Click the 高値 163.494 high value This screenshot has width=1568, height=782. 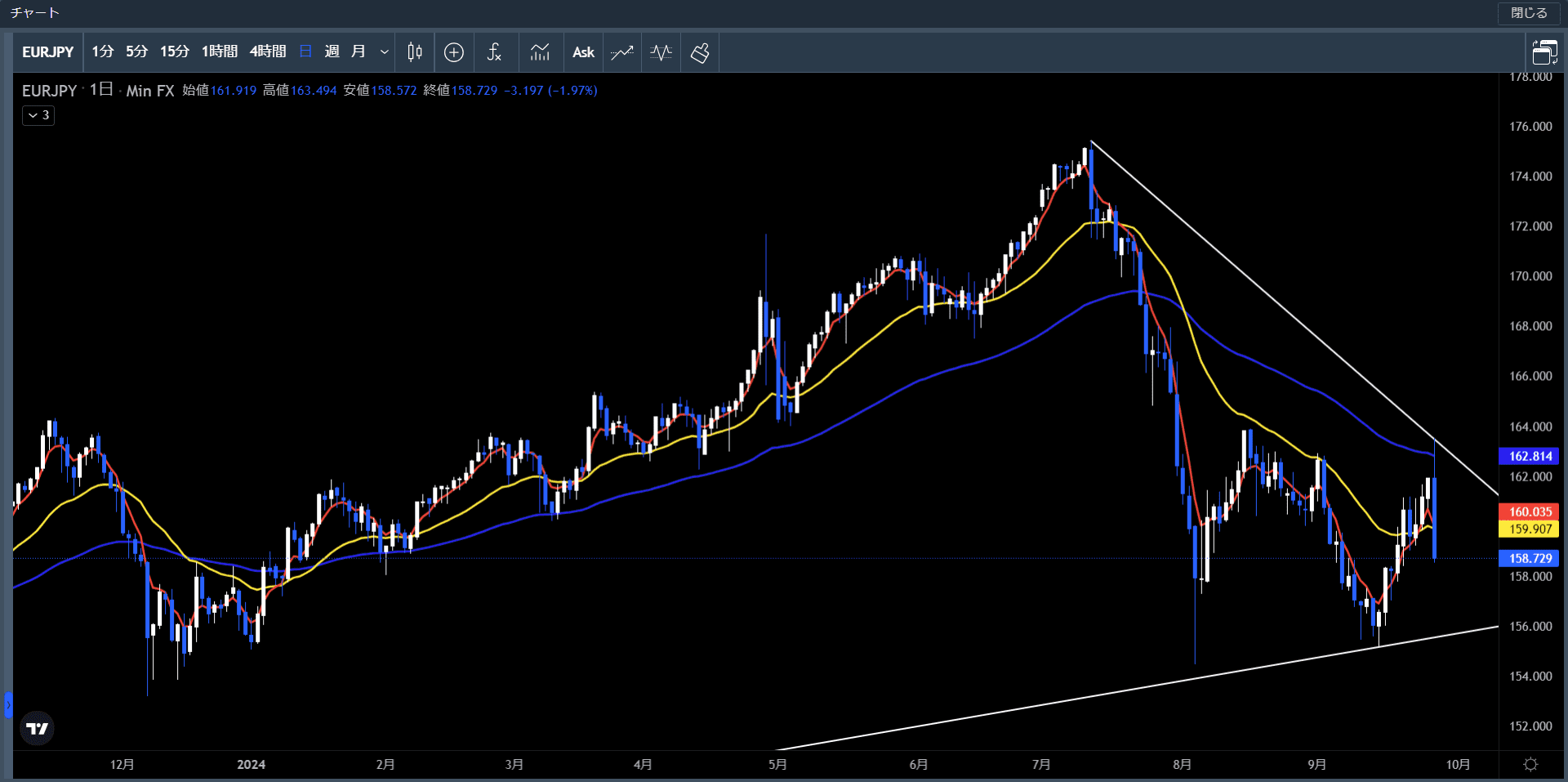pos(300,90)
